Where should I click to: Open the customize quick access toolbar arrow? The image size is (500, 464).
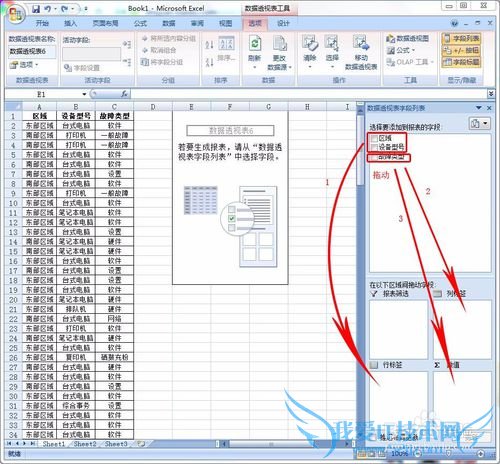pos(86,9)
